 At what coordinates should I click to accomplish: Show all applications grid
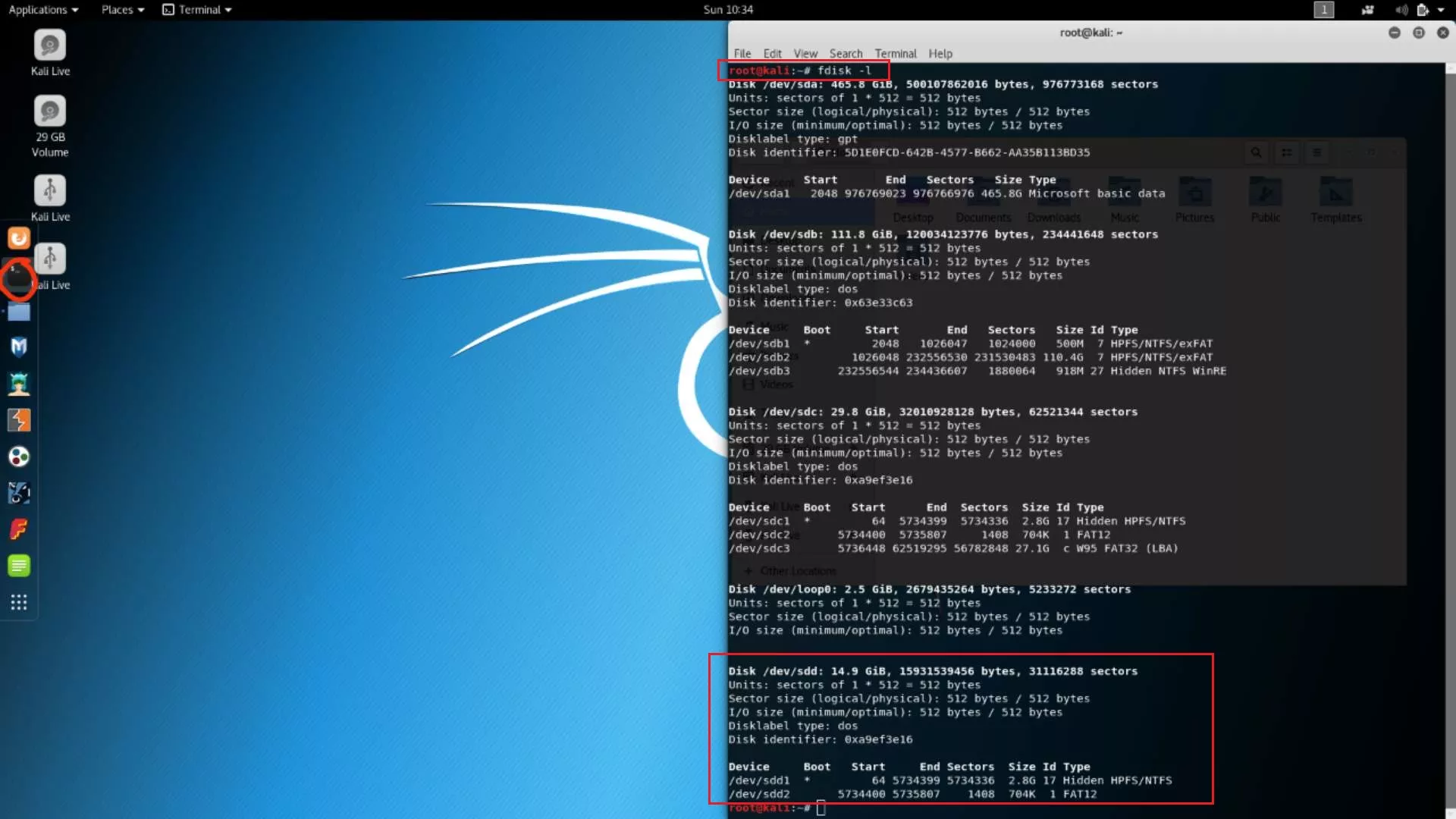pos(19,602)
